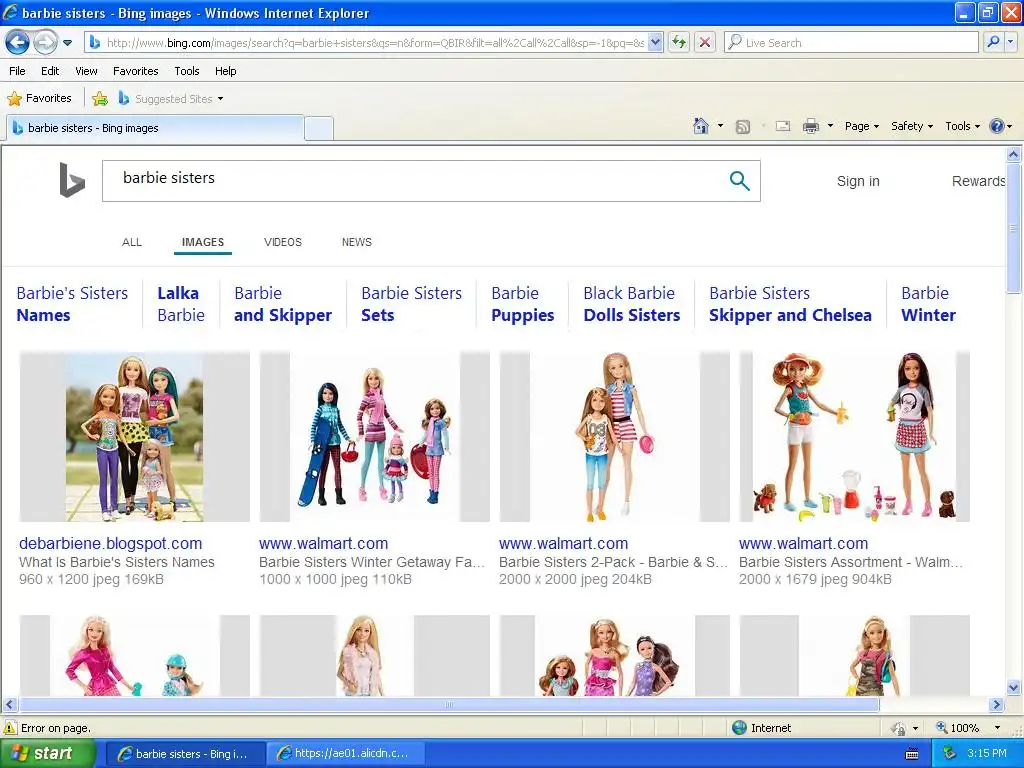Screen dimensions: 1024x768
Task: Click the Bing search magnifier icon
Action: pos(739,181)
